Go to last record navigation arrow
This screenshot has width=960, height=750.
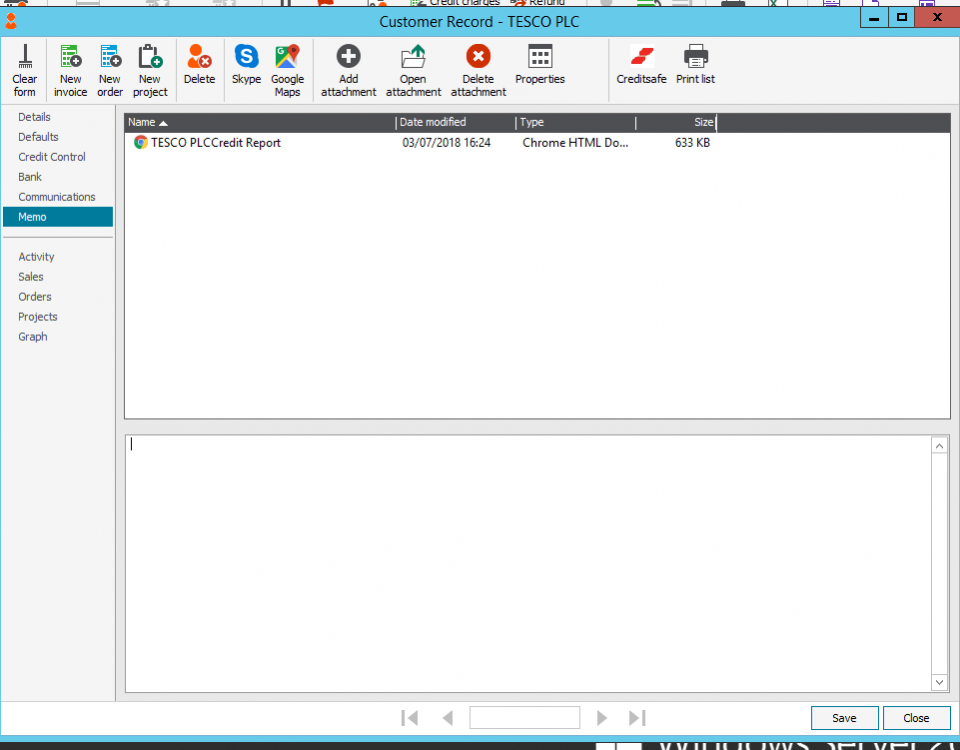[637, 718]
